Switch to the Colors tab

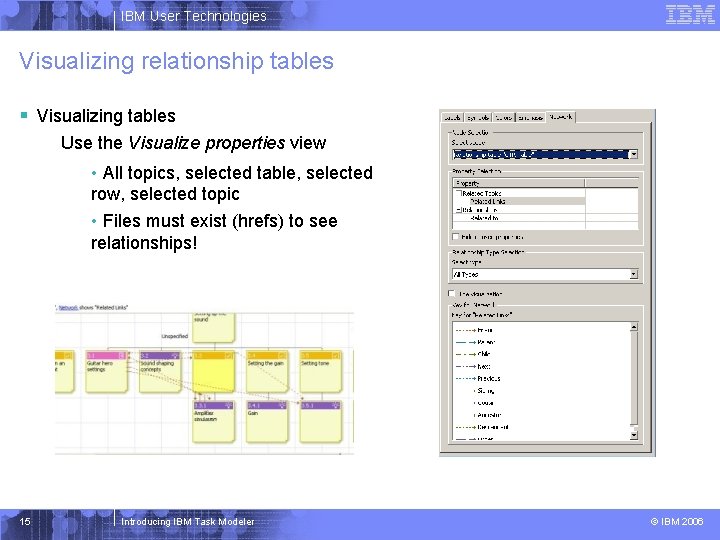[504, 118]
